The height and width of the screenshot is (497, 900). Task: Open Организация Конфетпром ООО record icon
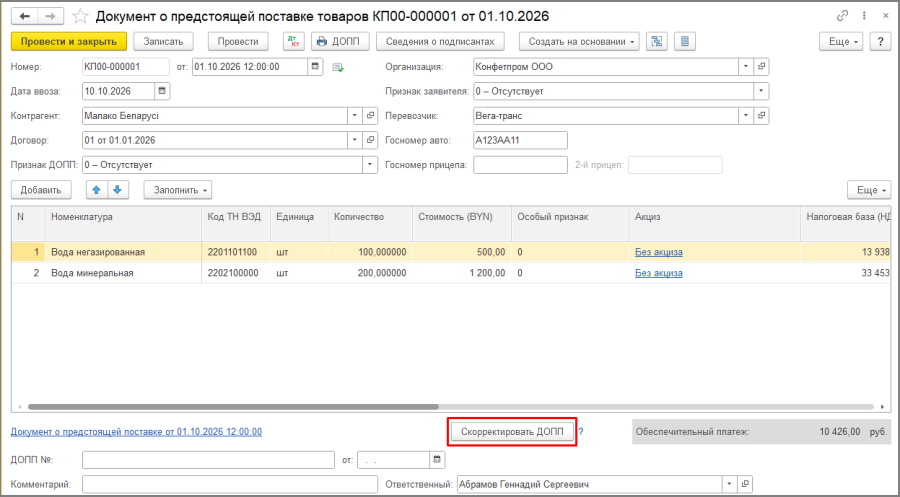761,67
